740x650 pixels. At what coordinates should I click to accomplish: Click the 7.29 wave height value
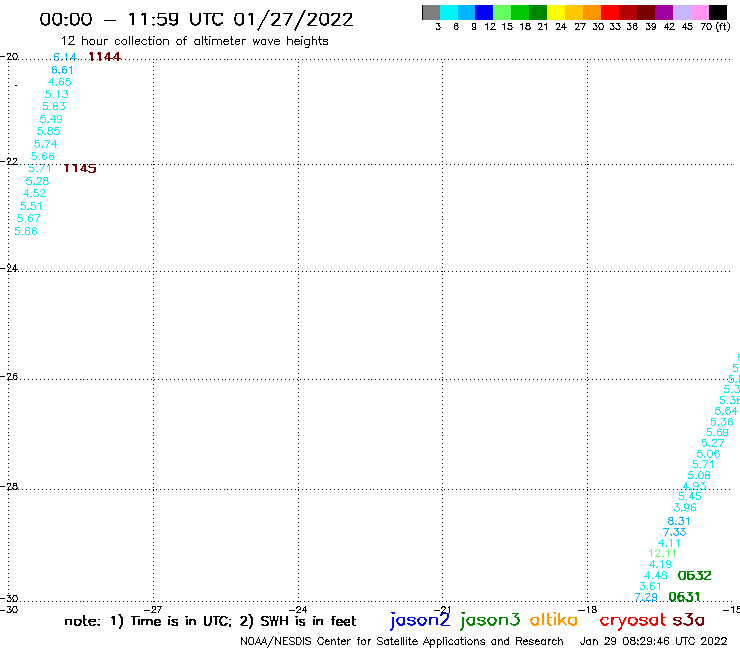pos(646,597)
